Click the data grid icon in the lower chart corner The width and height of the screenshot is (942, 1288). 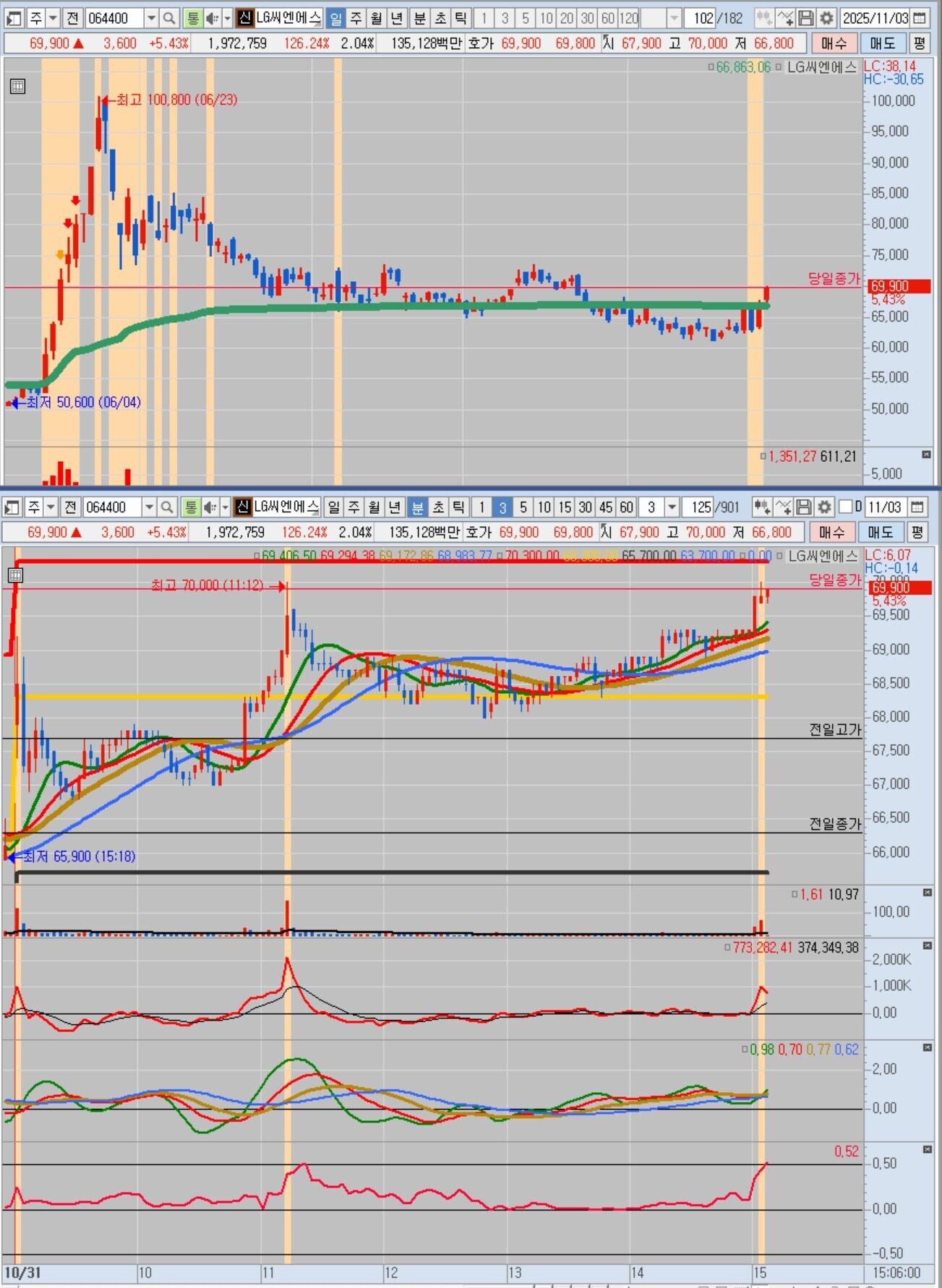tap(15, 575)
